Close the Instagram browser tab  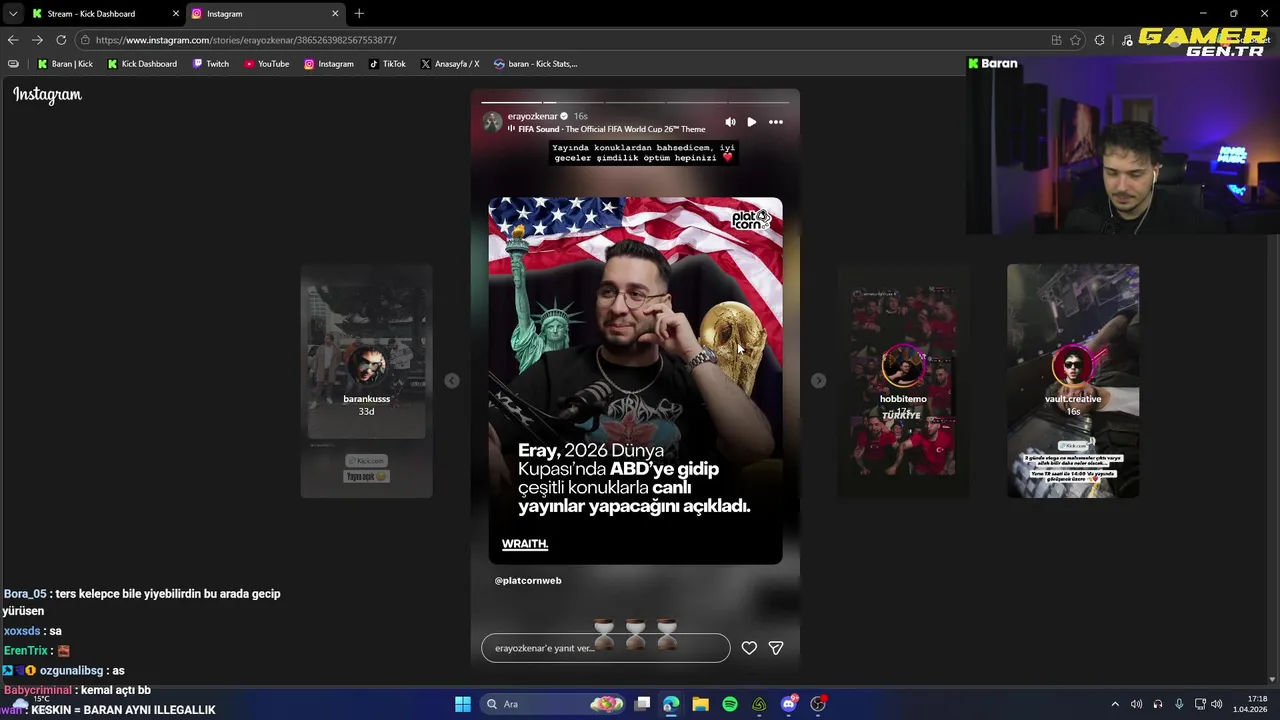click(x=335, y=14)
